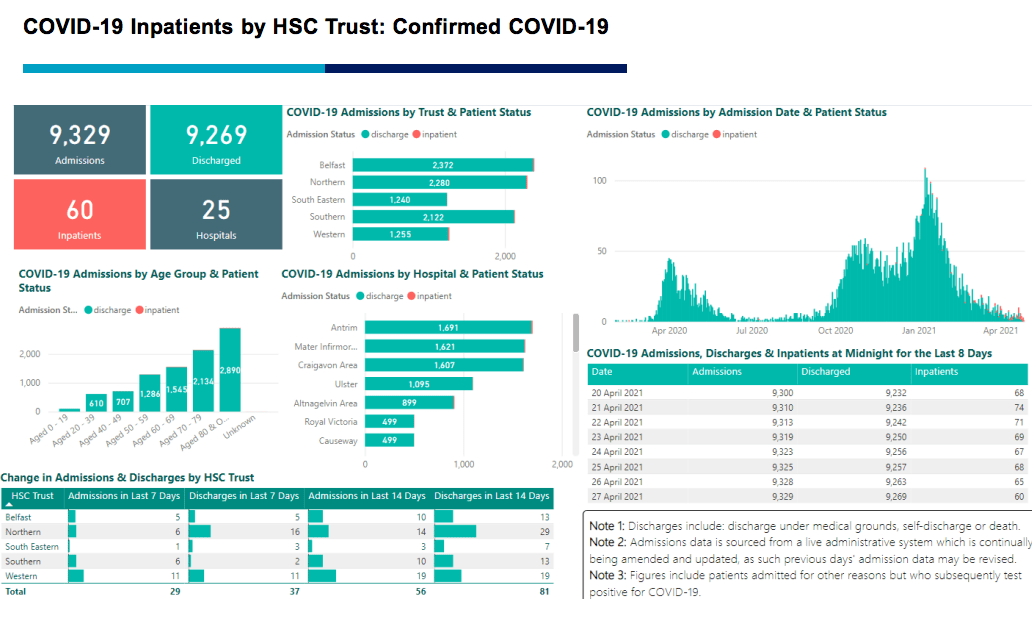The width and height of the screenshot is (1032, 623).
Task: Click discharge legend dot in Admission Date chart
Action: pyautogui.click(x=665, y=134)
